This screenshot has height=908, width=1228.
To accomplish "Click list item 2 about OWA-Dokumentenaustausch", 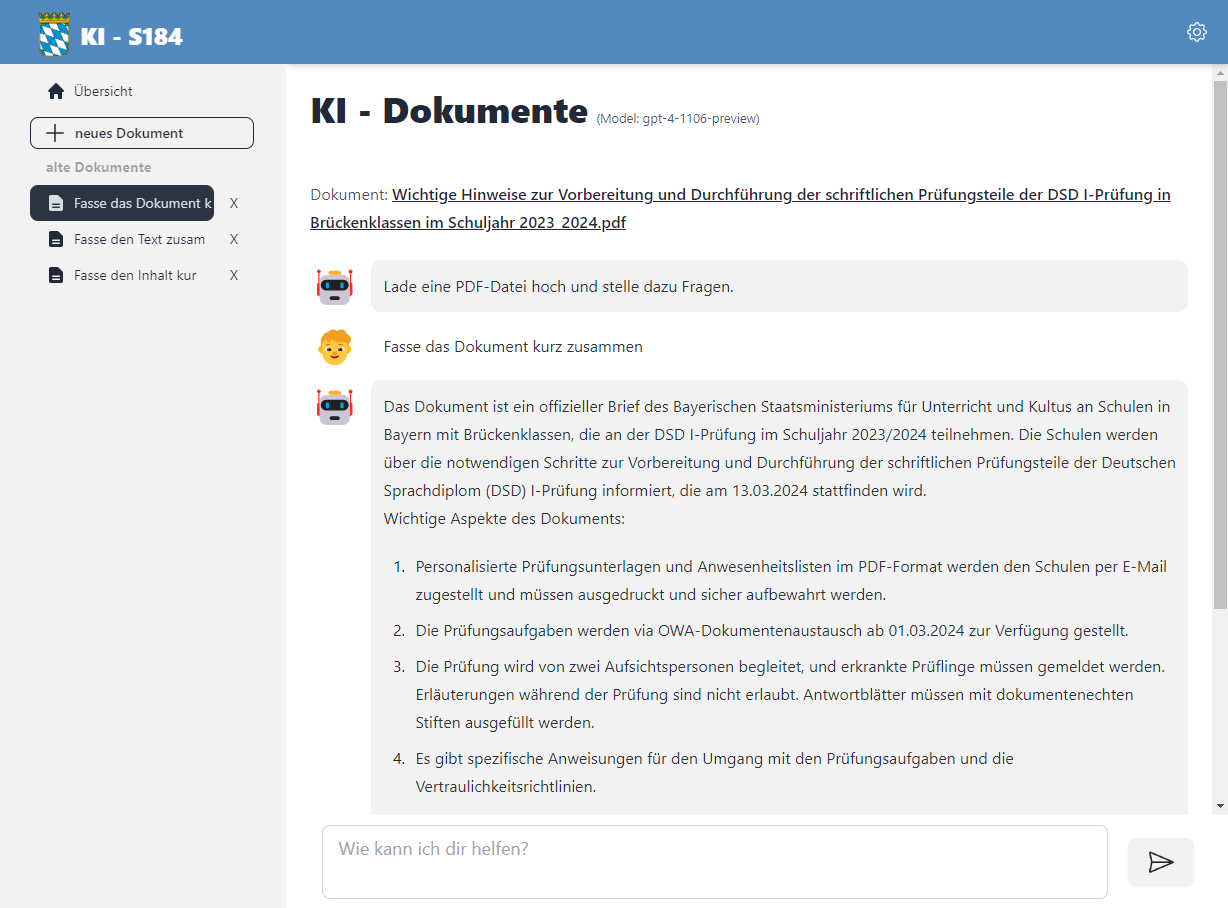I will tap(771, 631).
